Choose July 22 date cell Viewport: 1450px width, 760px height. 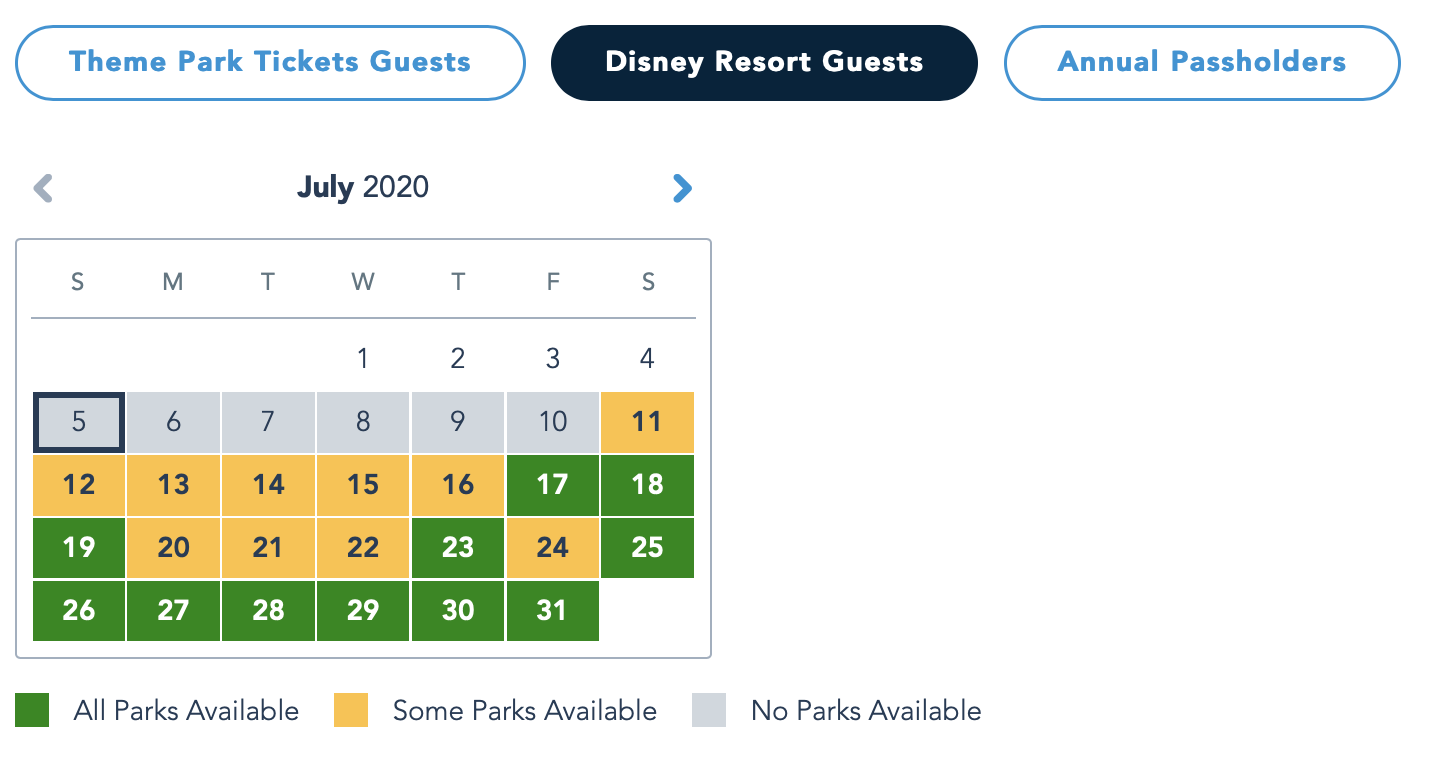pyautogui.click(x=362, y=547)
